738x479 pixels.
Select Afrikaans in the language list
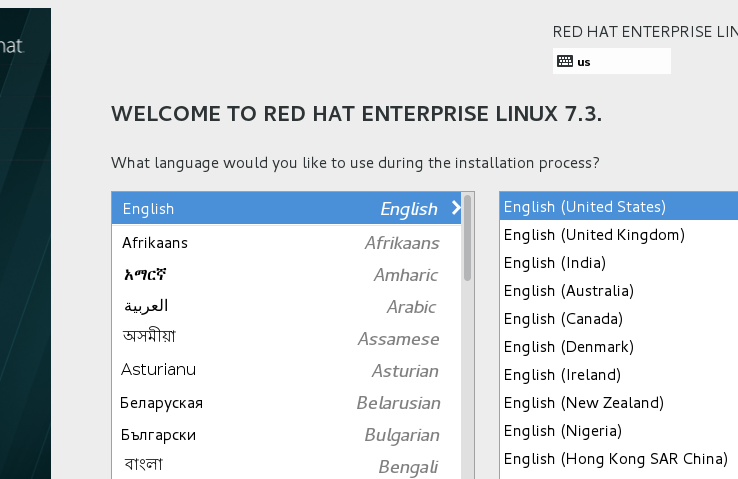point(286,243)
